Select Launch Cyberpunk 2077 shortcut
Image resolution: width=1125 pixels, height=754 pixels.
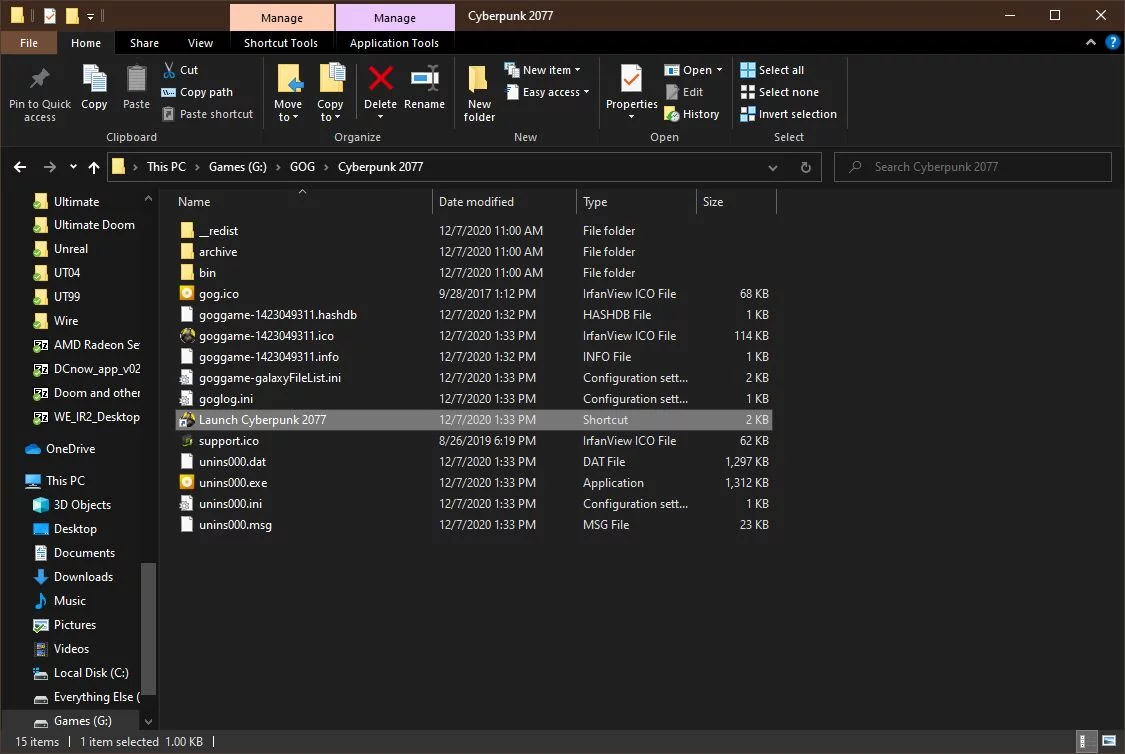pyautogui.click(x=474, y=420)
